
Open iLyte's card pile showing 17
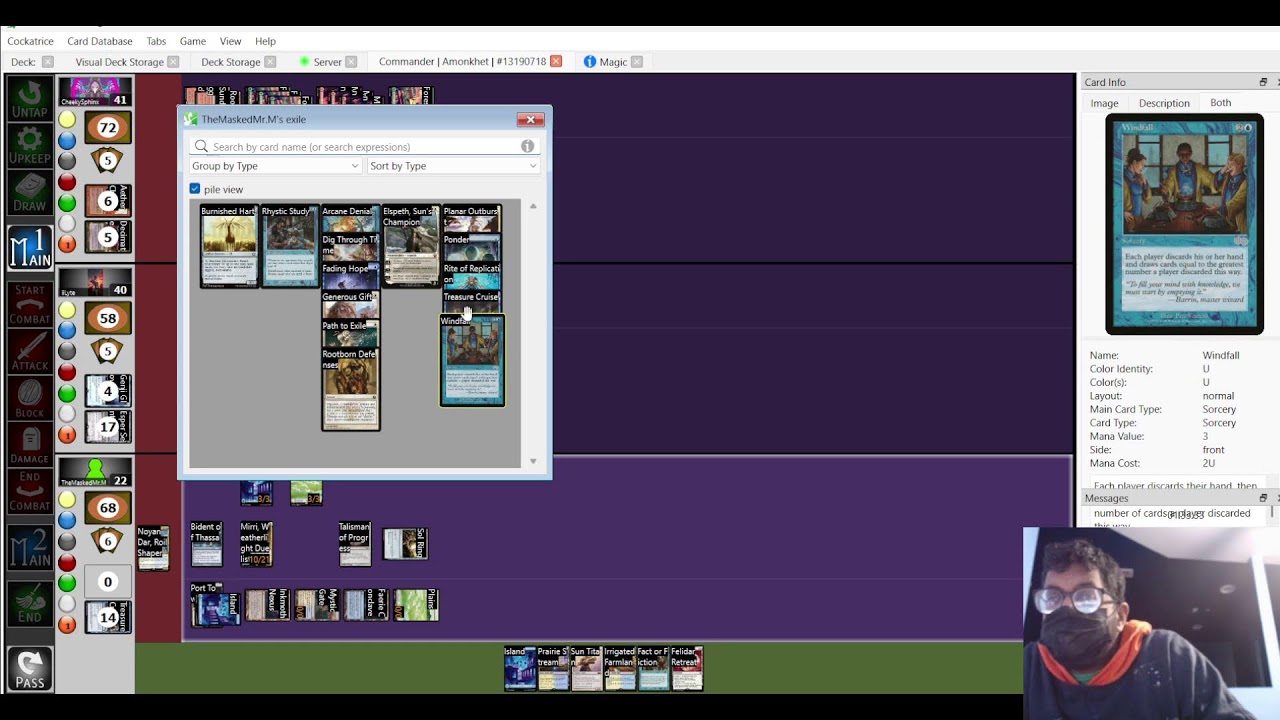[108, 427]
